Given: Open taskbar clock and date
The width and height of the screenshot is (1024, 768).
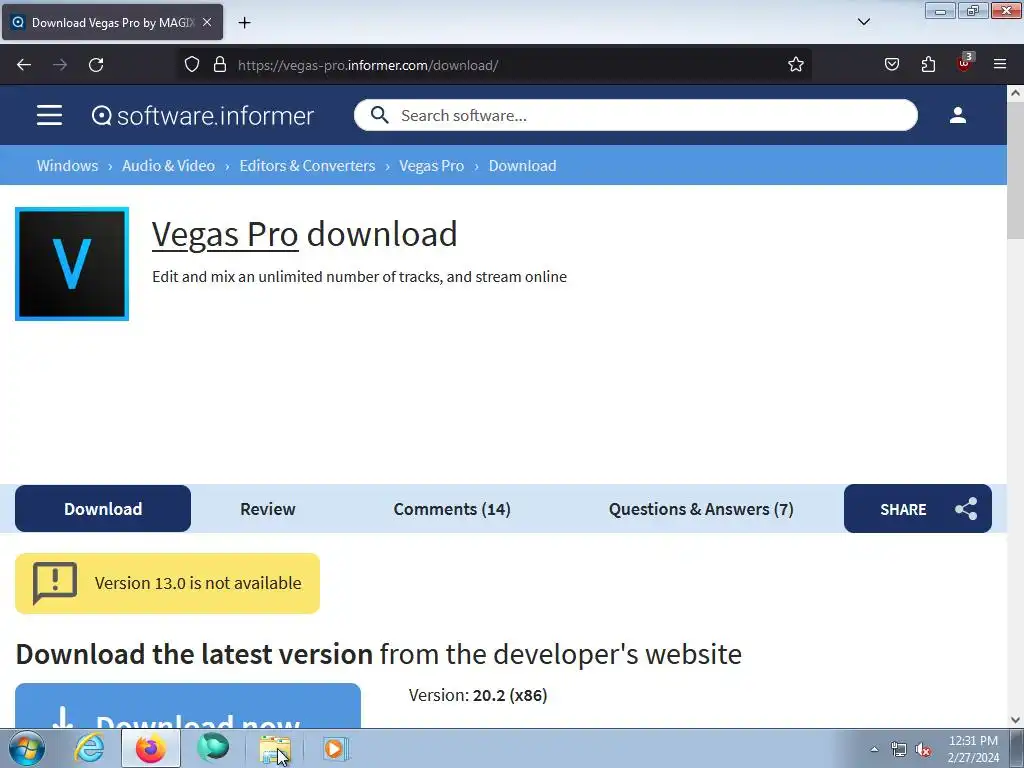Looking at the screenshot, I should tap(973, 748).
